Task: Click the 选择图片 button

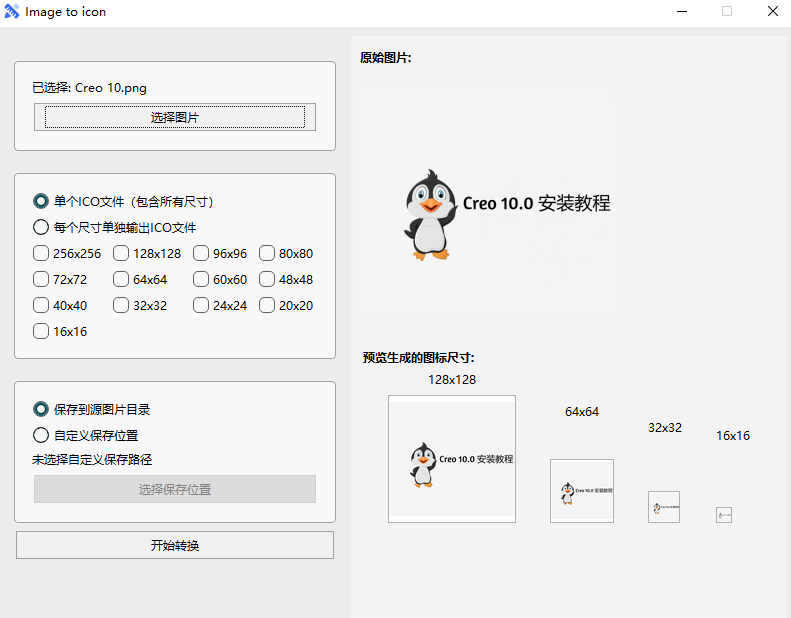Action: click(x=175, y=117)
